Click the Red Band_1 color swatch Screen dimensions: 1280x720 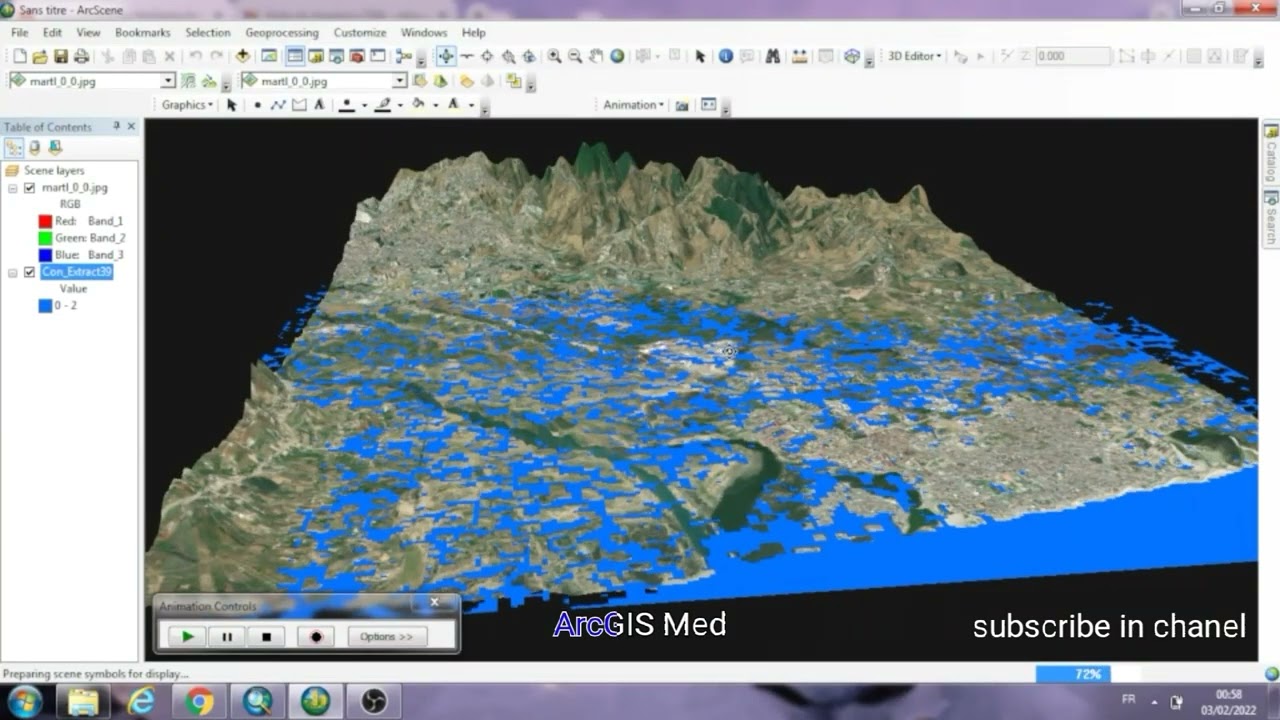(45, 221)
